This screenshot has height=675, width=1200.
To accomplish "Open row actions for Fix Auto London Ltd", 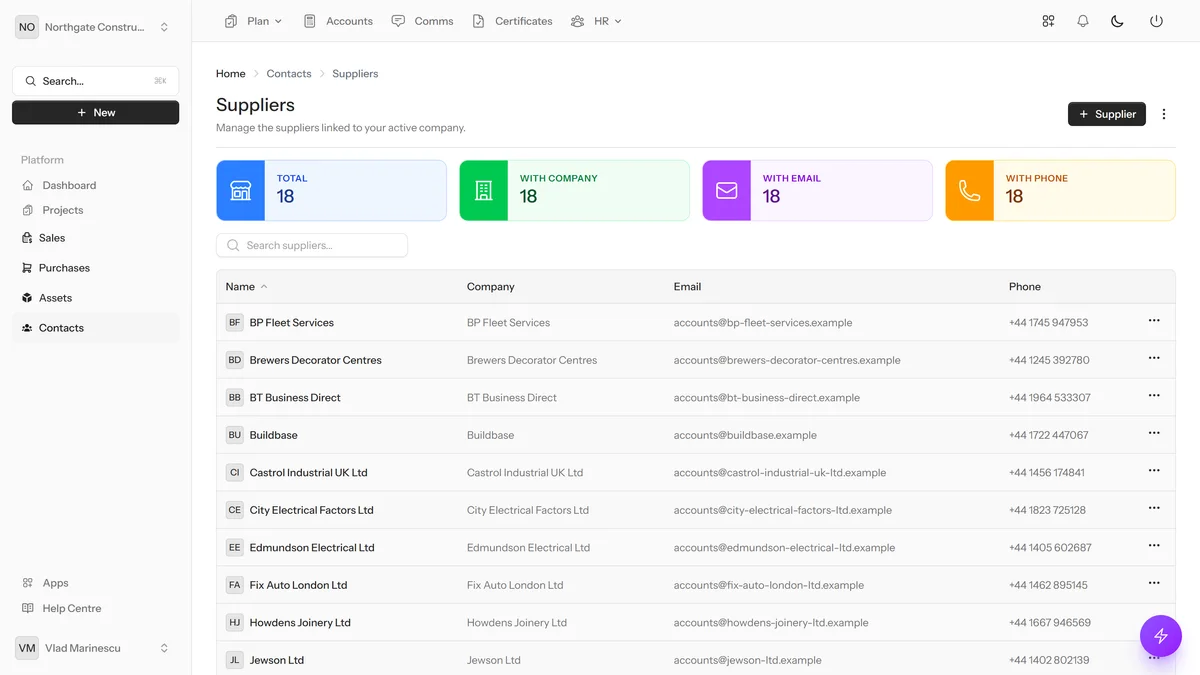I will [x=1154, y=583].
